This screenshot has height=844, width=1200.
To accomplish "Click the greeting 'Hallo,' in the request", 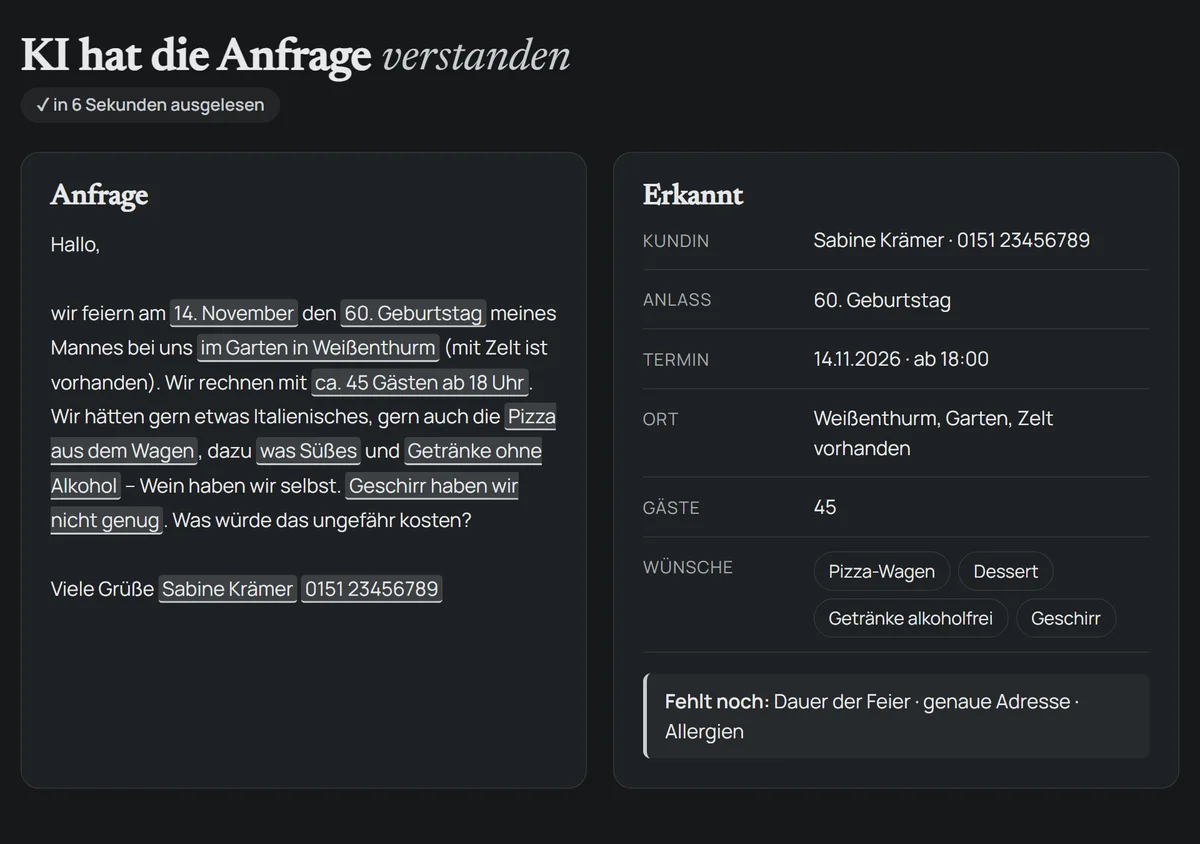I will tap(75, 244).
